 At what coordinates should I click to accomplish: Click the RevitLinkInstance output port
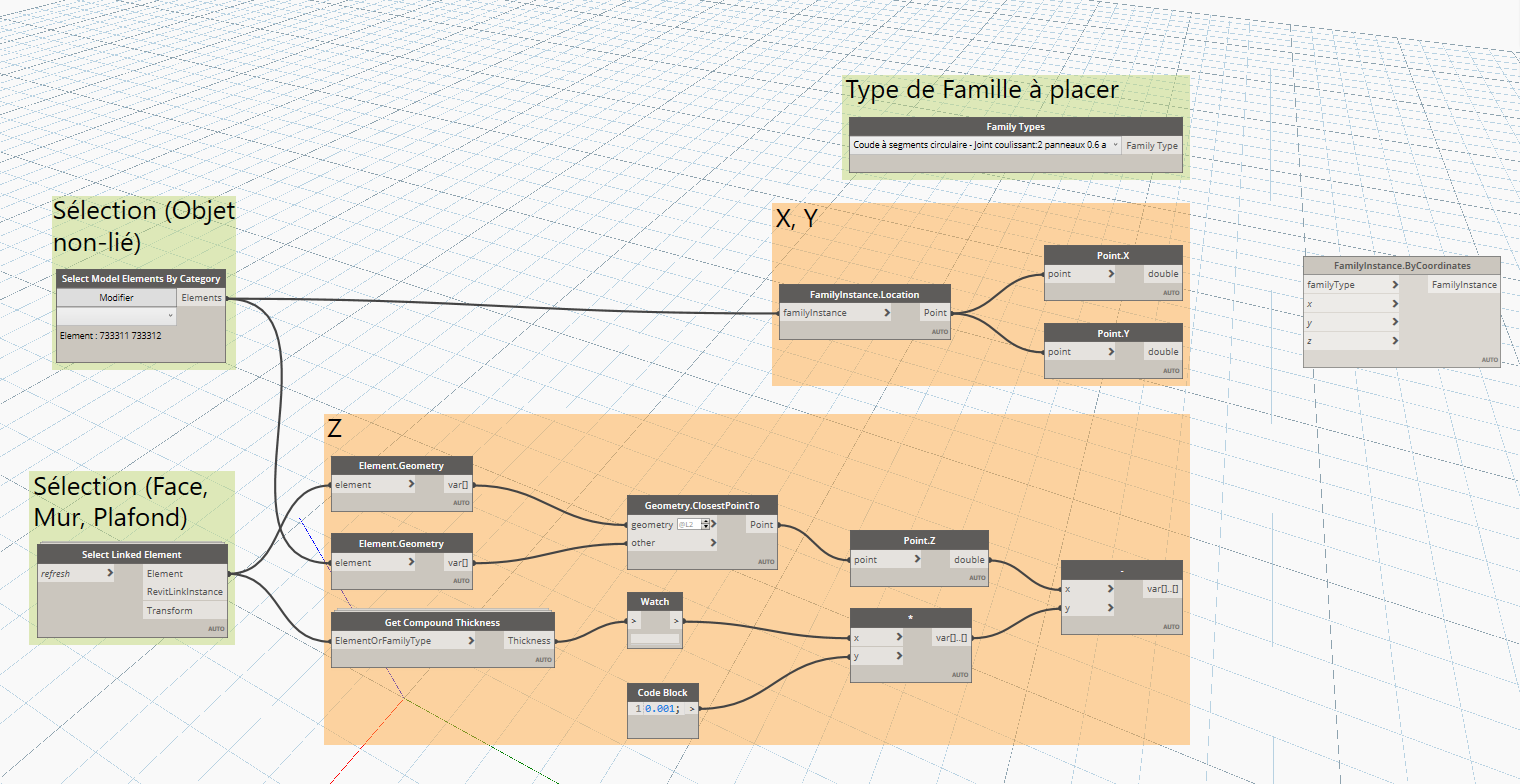pyautogui.click(x=184, y=592)
